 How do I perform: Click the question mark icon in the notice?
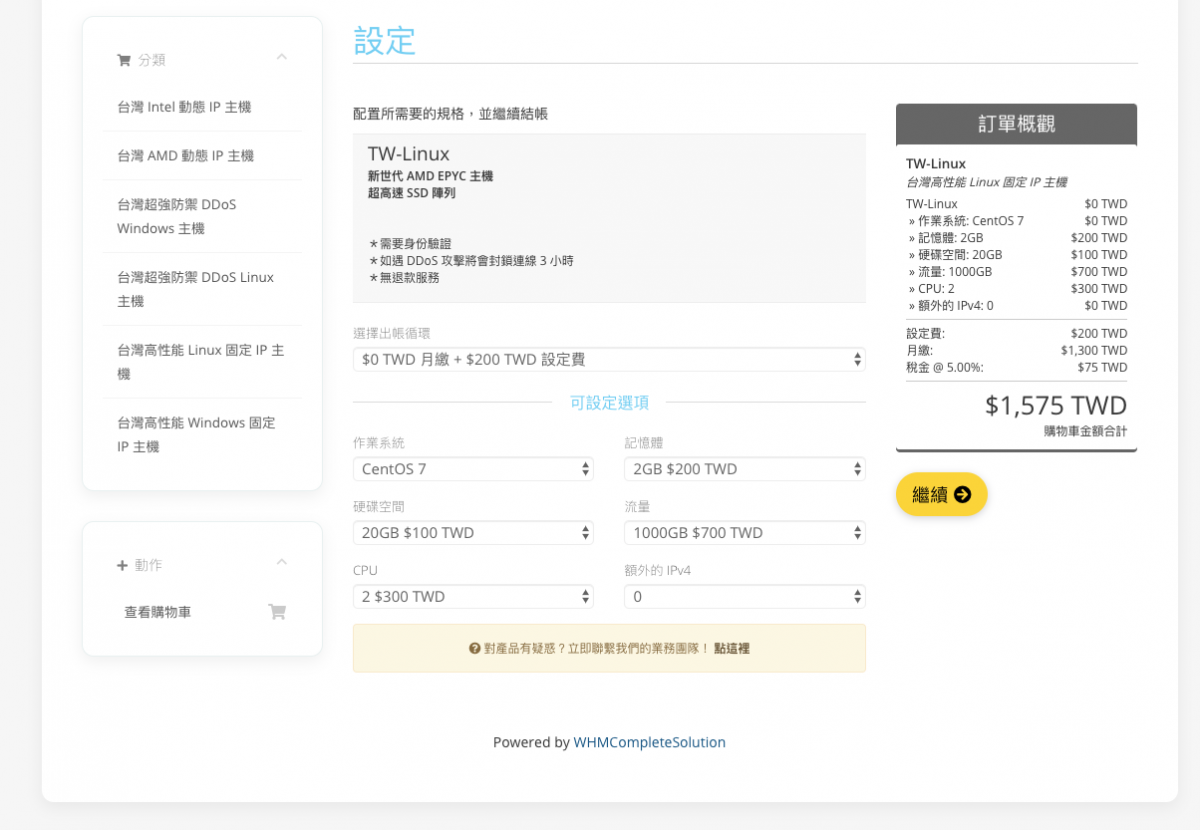tap(475, 648)
